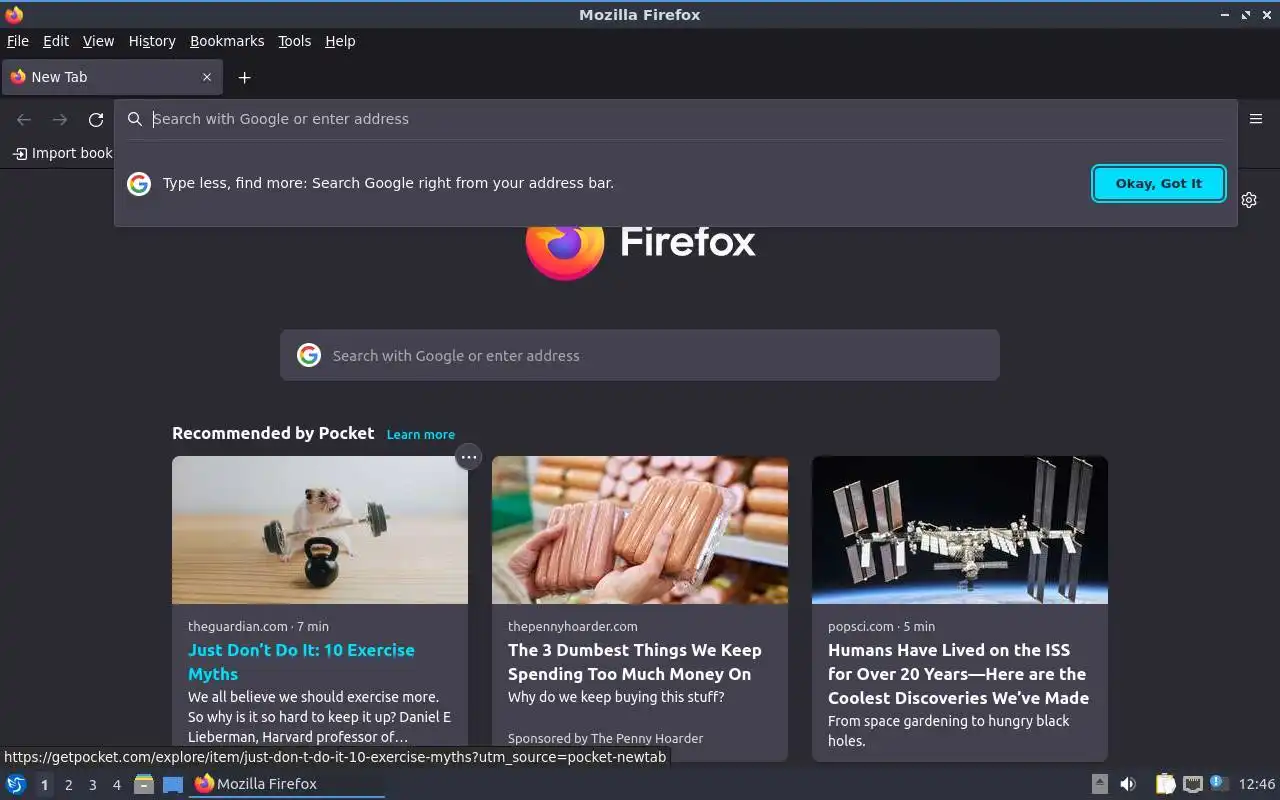Click the back navigation arrow
Viewport: 1280px width, 800px height.
tap(24, 120)
